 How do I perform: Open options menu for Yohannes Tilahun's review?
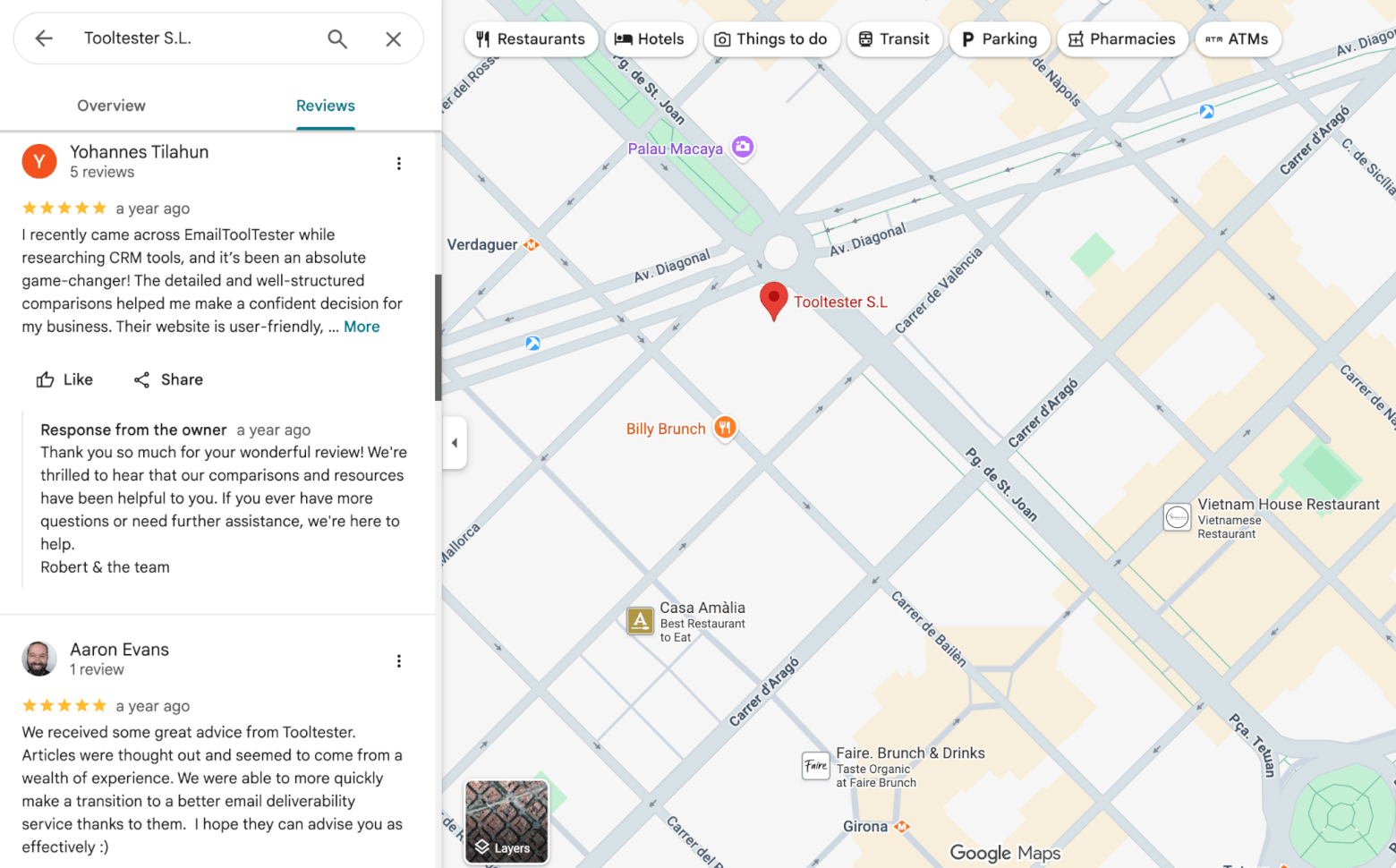pyautogui.click(x=399, y=163)
